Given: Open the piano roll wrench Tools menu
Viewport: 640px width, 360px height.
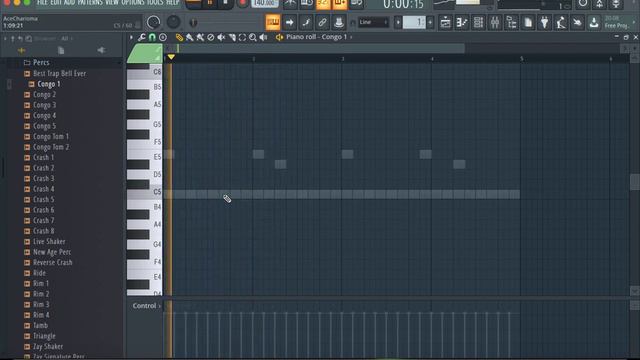Looking at the screenshot, I should tap(141, 38).
